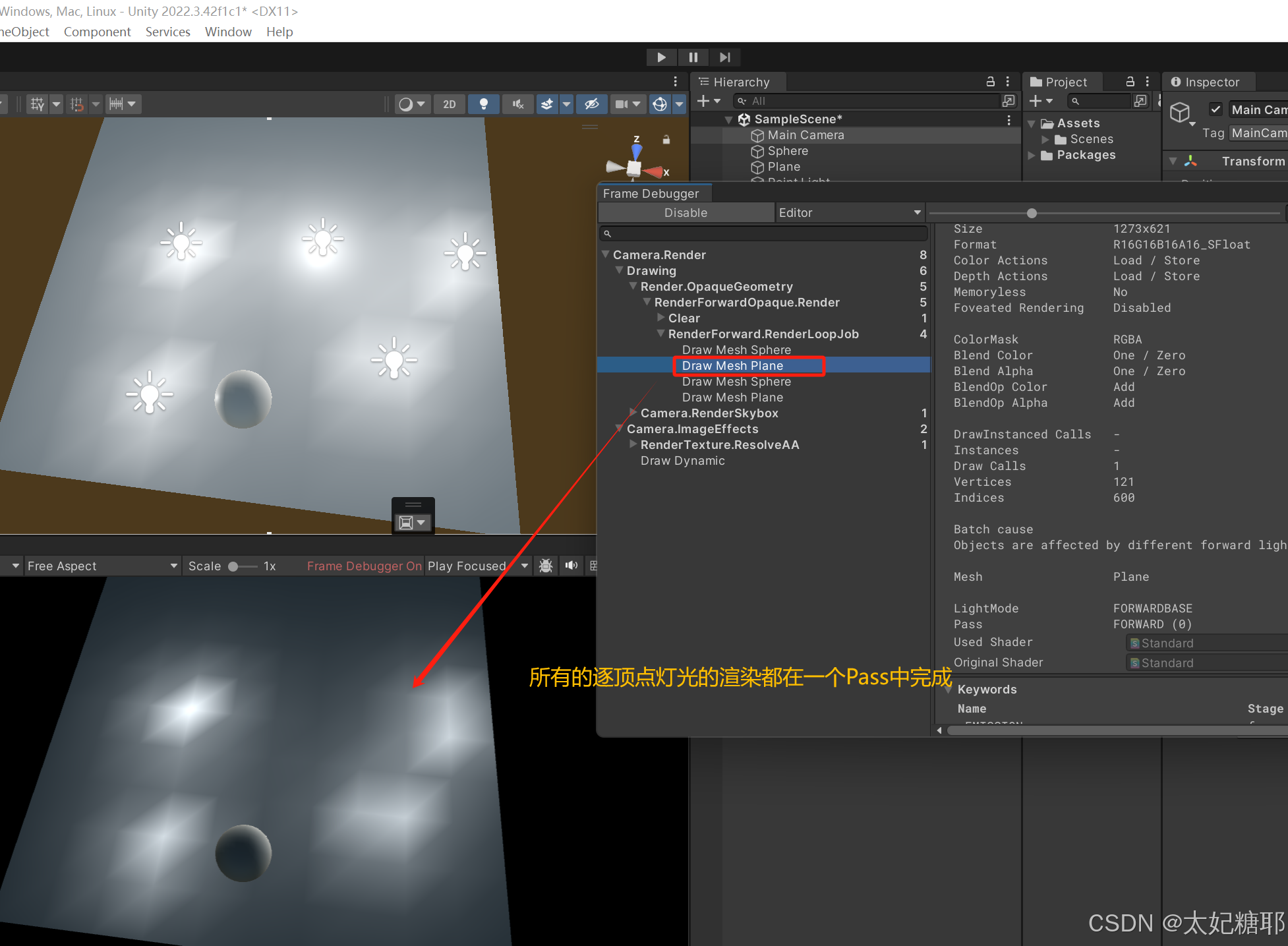The width and height of the screenshot is (1288, 946).
Task: Open effects dropdown arrow beside fx icon
Action: (566, 104)
